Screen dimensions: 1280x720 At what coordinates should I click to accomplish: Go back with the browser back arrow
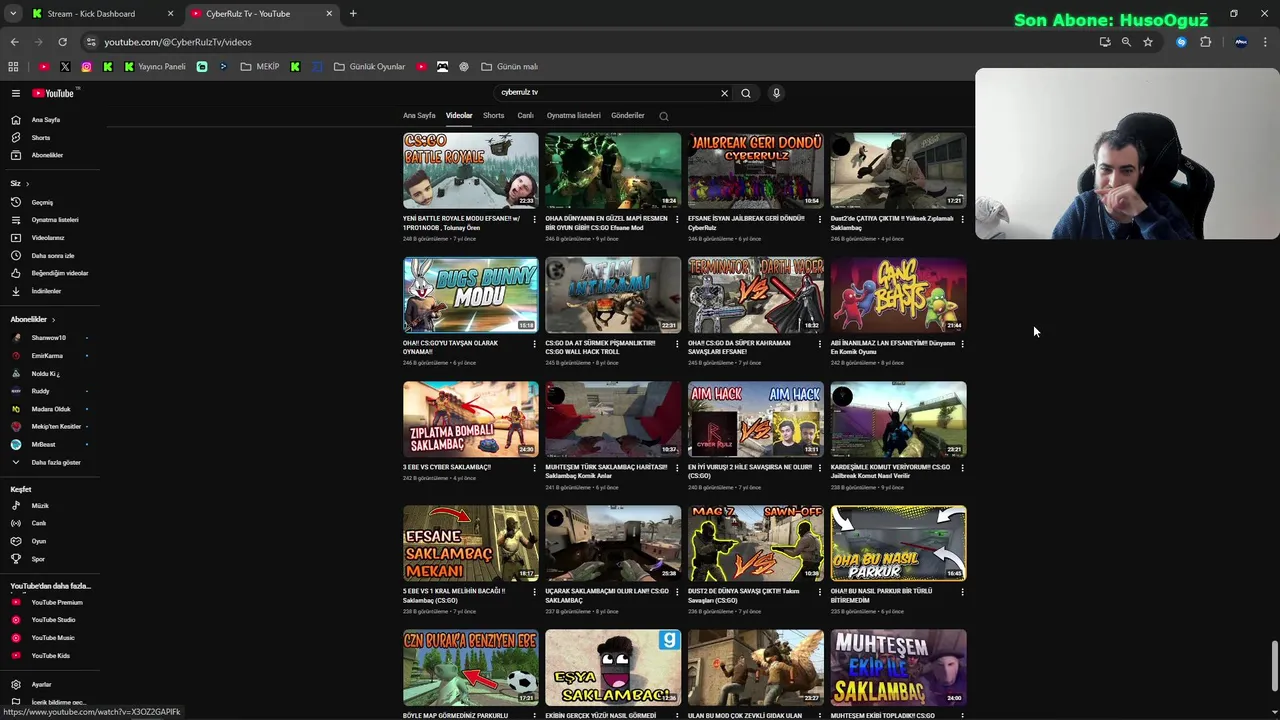[x=14, y=42]
